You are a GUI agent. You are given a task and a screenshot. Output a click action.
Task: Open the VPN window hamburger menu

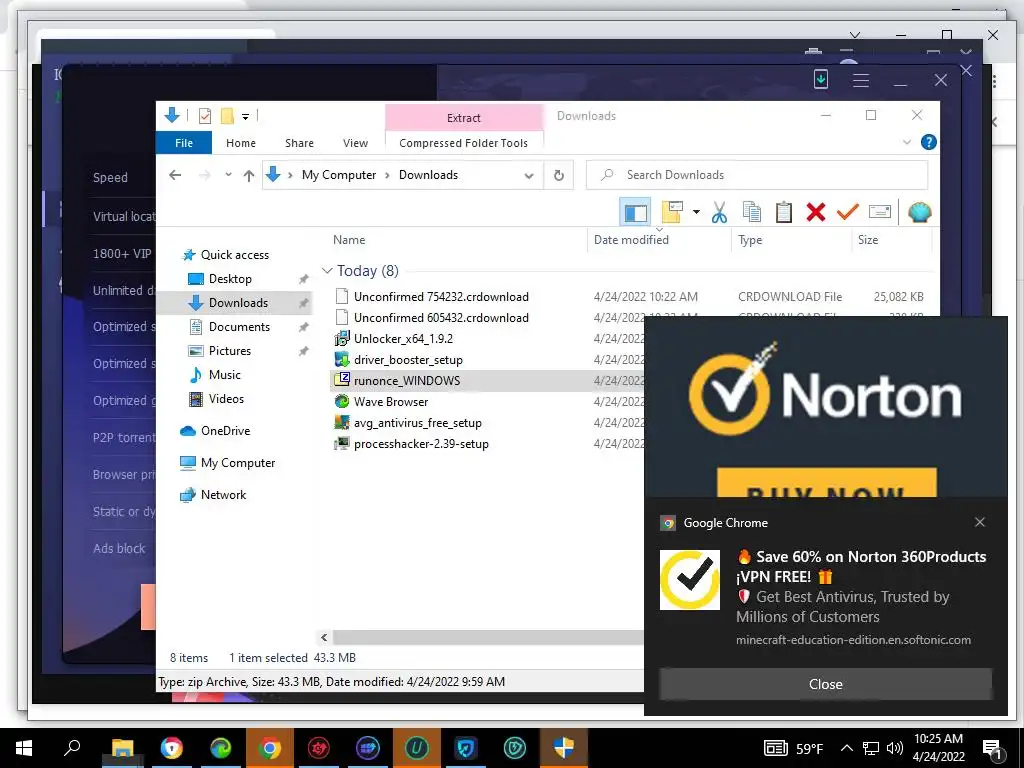pyautogui.click(x=861, y=80)
